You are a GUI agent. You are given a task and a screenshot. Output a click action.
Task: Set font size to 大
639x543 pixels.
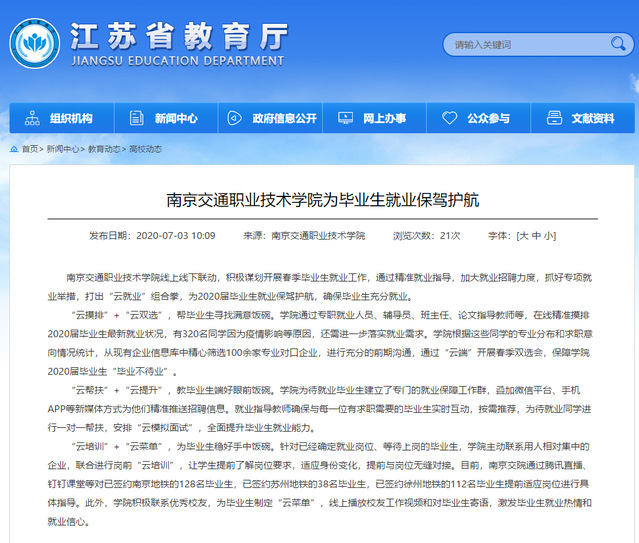[521, 236]
